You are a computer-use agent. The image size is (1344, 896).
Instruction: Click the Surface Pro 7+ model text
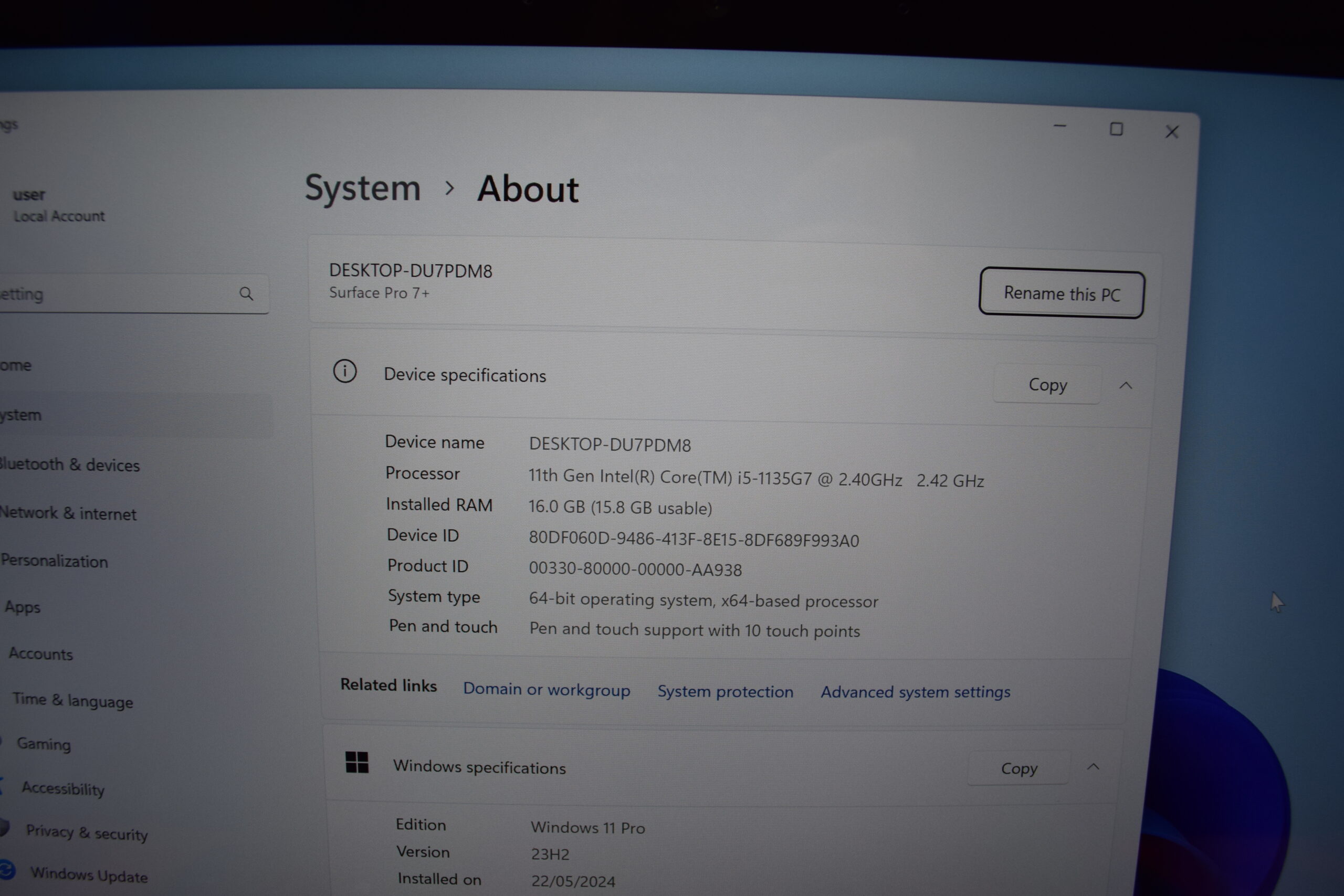[379, 292]
